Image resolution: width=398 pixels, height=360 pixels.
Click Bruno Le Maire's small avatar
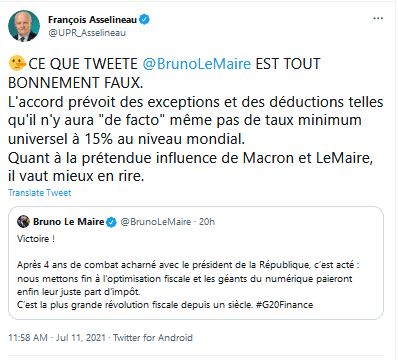point(24,222)
